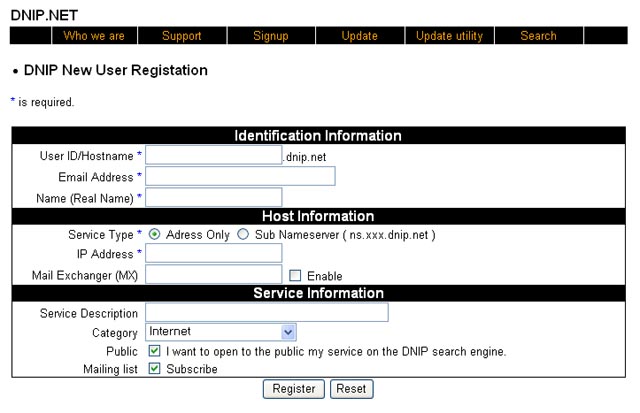Open the Update navigation item
The width and height of the screenshot is (640, 413).
360,36
